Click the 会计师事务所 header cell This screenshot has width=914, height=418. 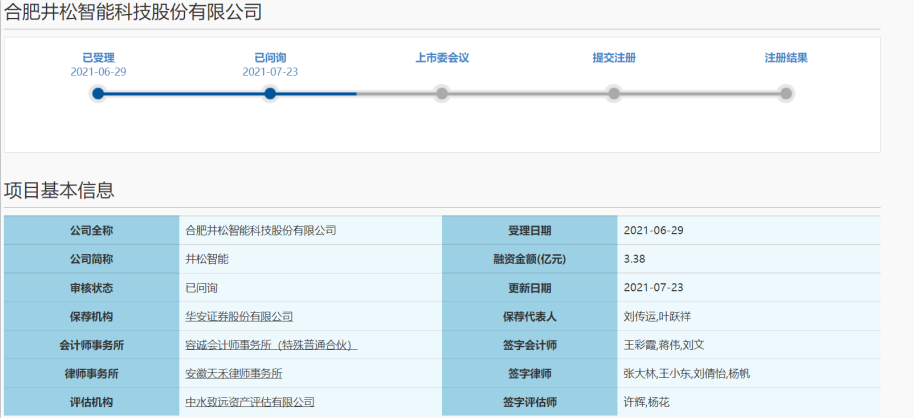[92, 345]
